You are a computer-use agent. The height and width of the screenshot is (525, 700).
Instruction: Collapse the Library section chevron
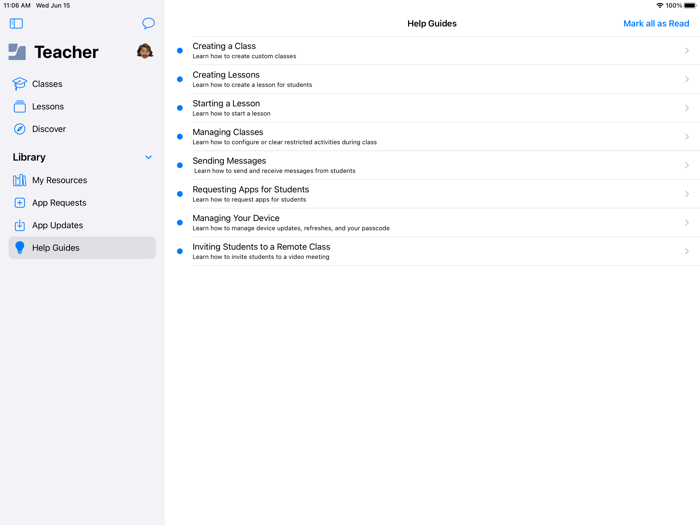click(x=148, y=157)
